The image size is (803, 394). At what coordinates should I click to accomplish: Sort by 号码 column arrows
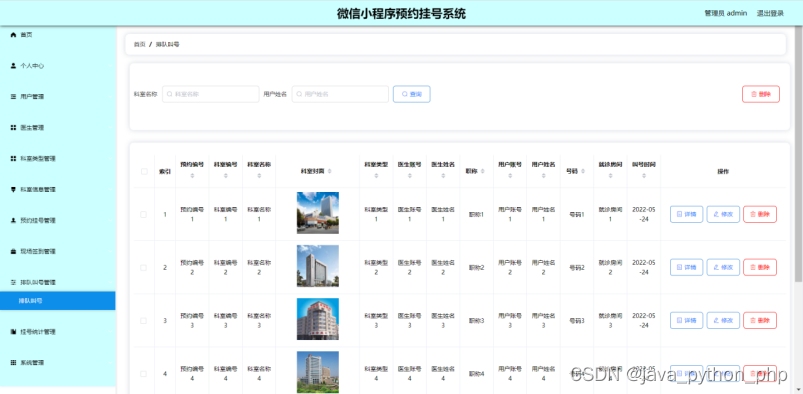pyautogui.click(x=583, y=171)
